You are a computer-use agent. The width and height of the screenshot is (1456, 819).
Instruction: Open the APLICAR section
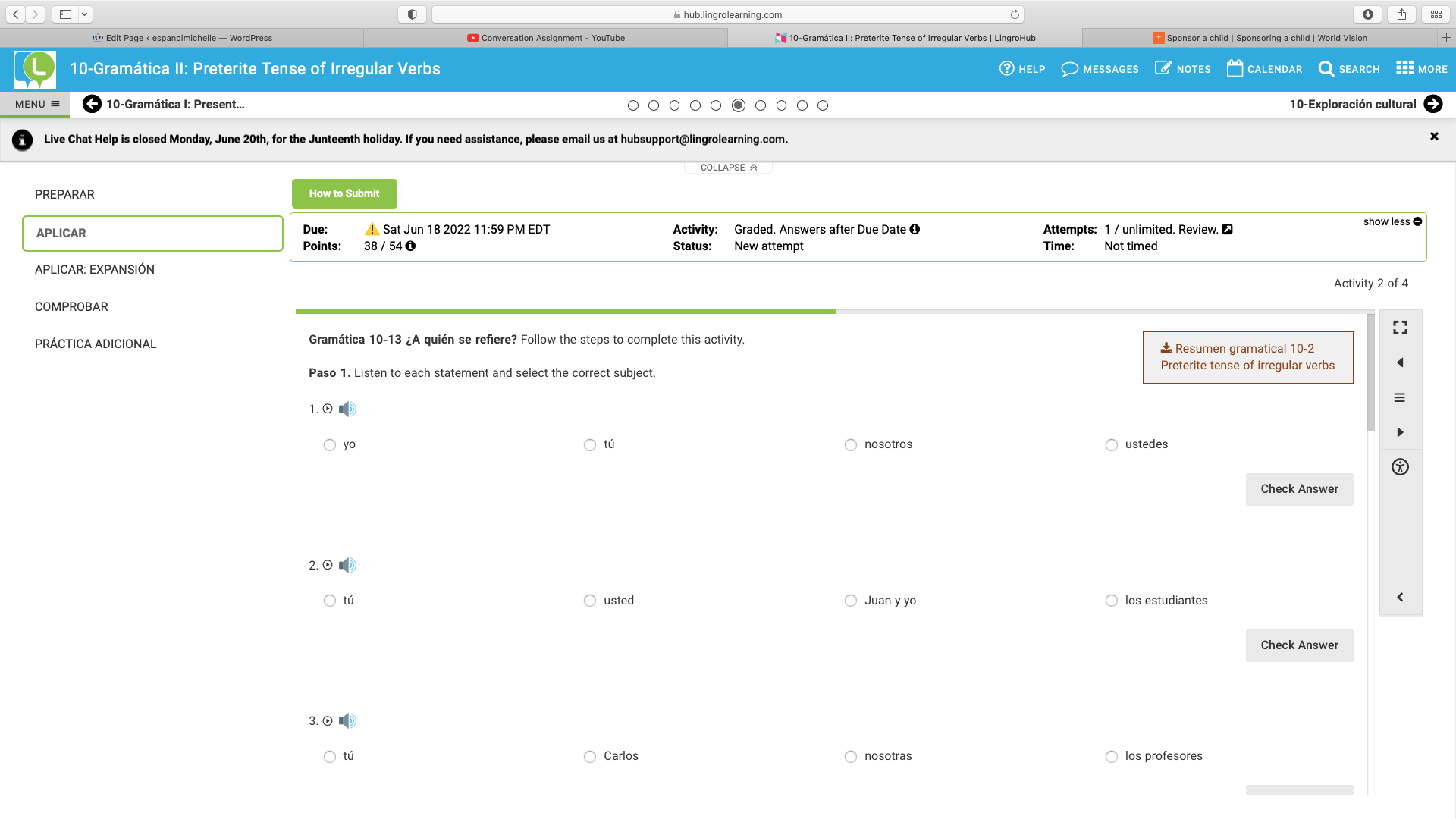152,234
